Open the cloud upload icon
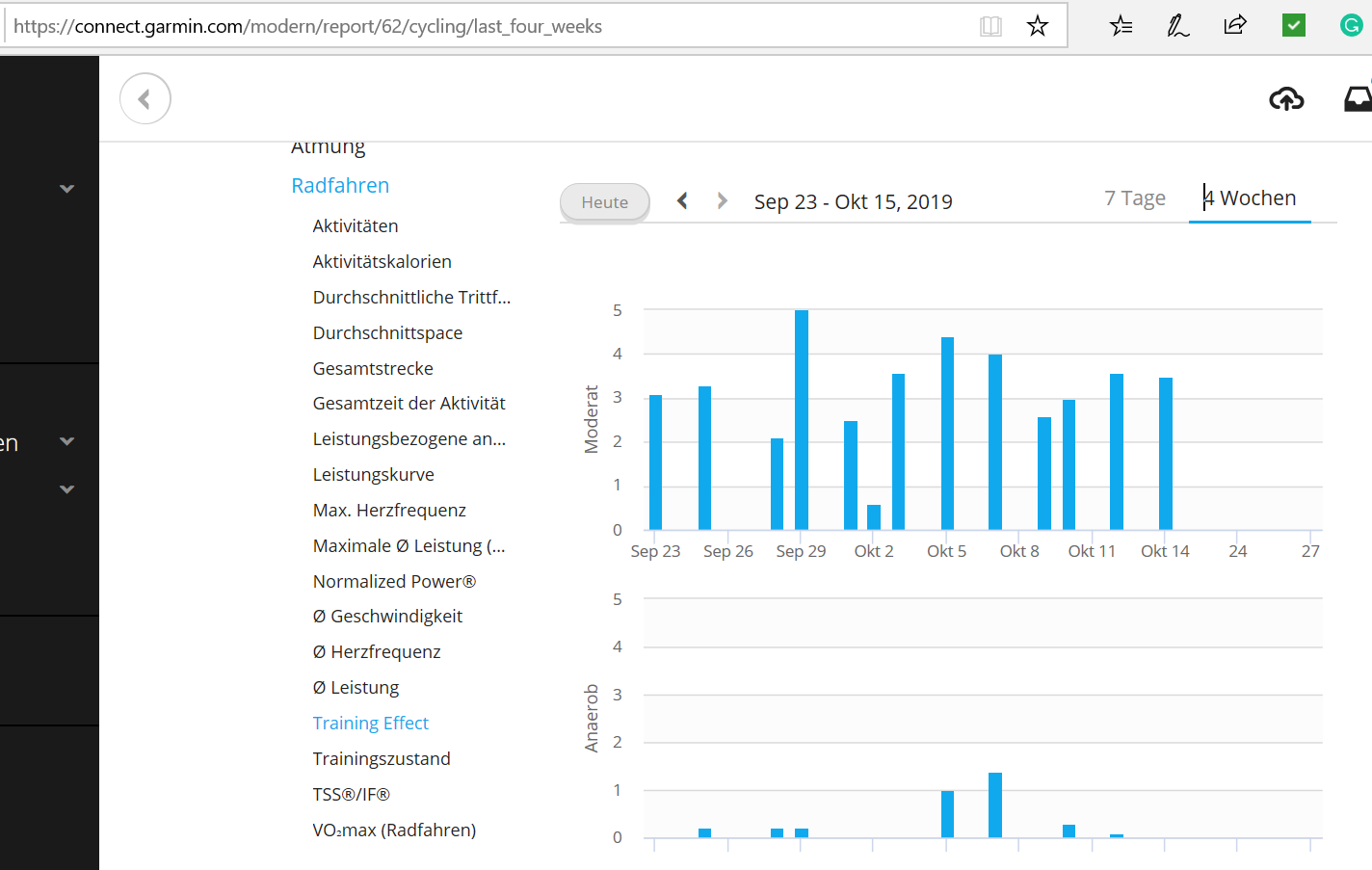This screenshot has width=1372, height=870. tap(1286, 98)
